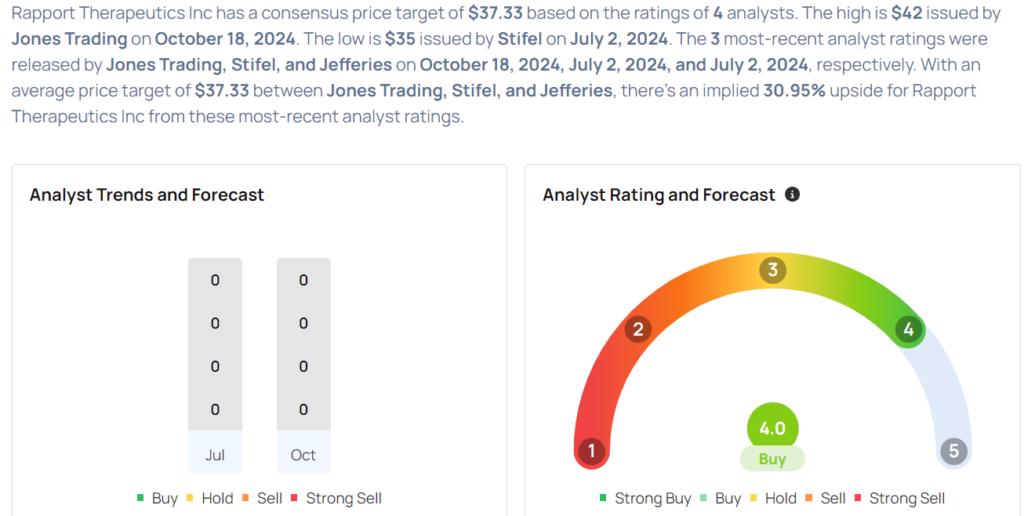1024x516 pixels.
Task: Toggle Sell series in trends legend
Action: 262,498
